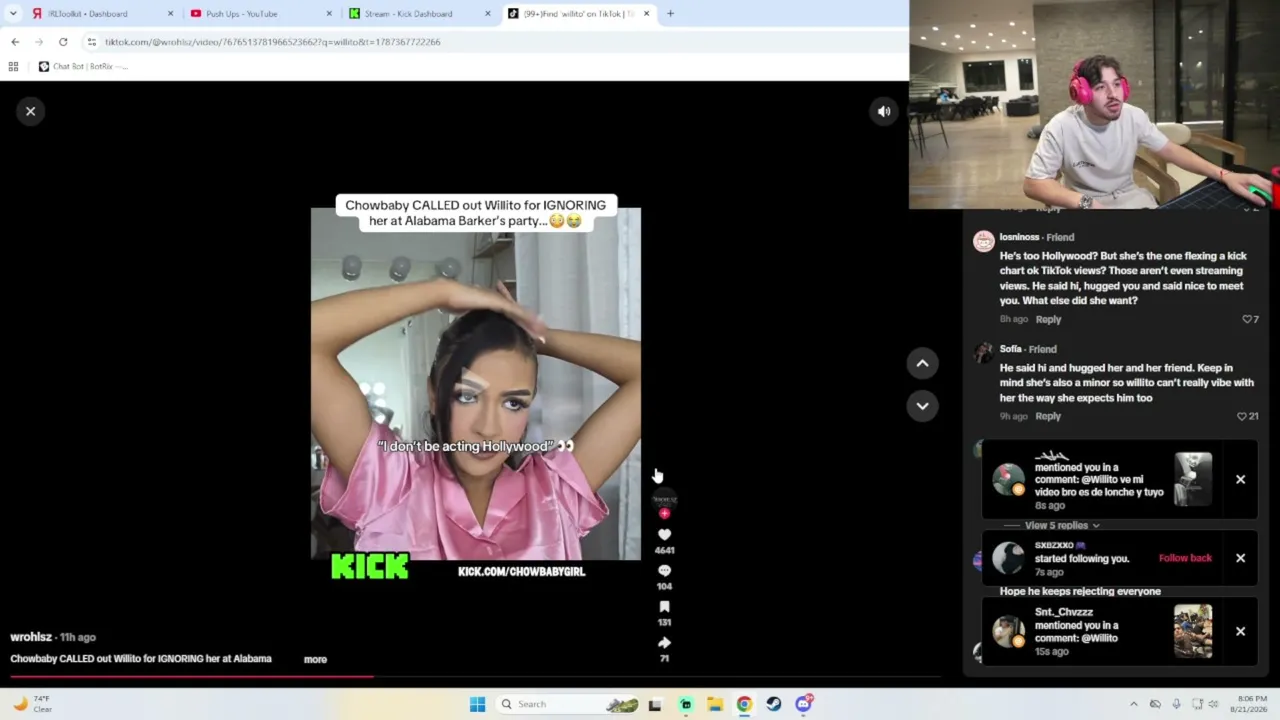Open the weather widget showing 74°F
1280x720 pixels.
pyautogui.click(x=35, y=704)
